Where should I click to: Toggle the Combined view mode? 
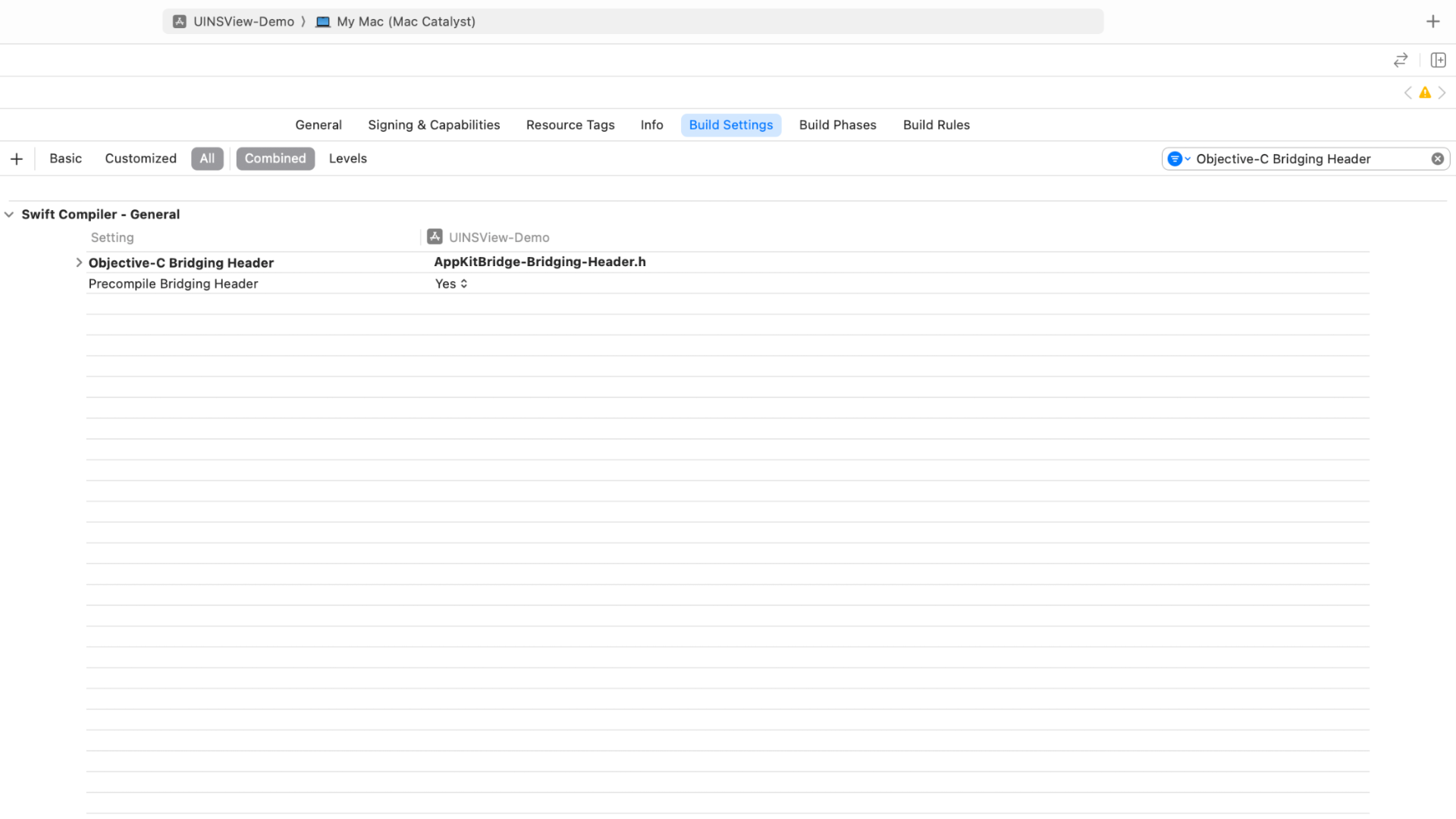click(x=275, y=158)
